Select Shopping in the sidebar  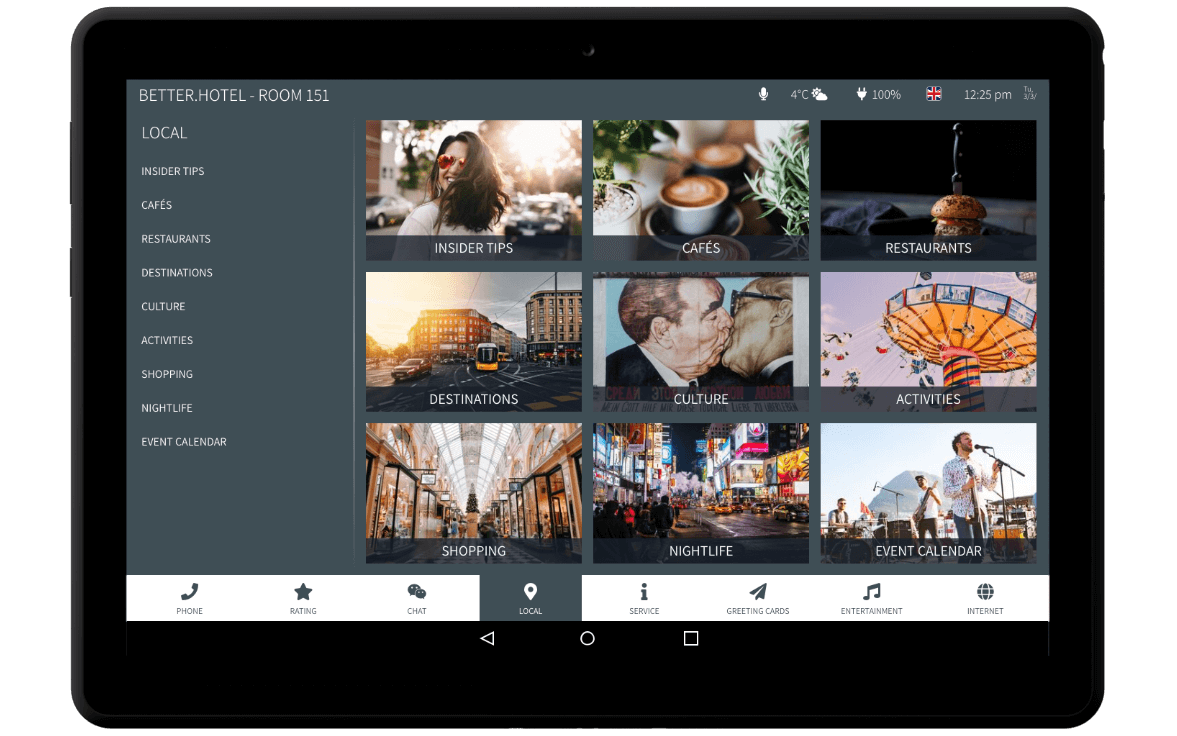click(x=167, y=374)
